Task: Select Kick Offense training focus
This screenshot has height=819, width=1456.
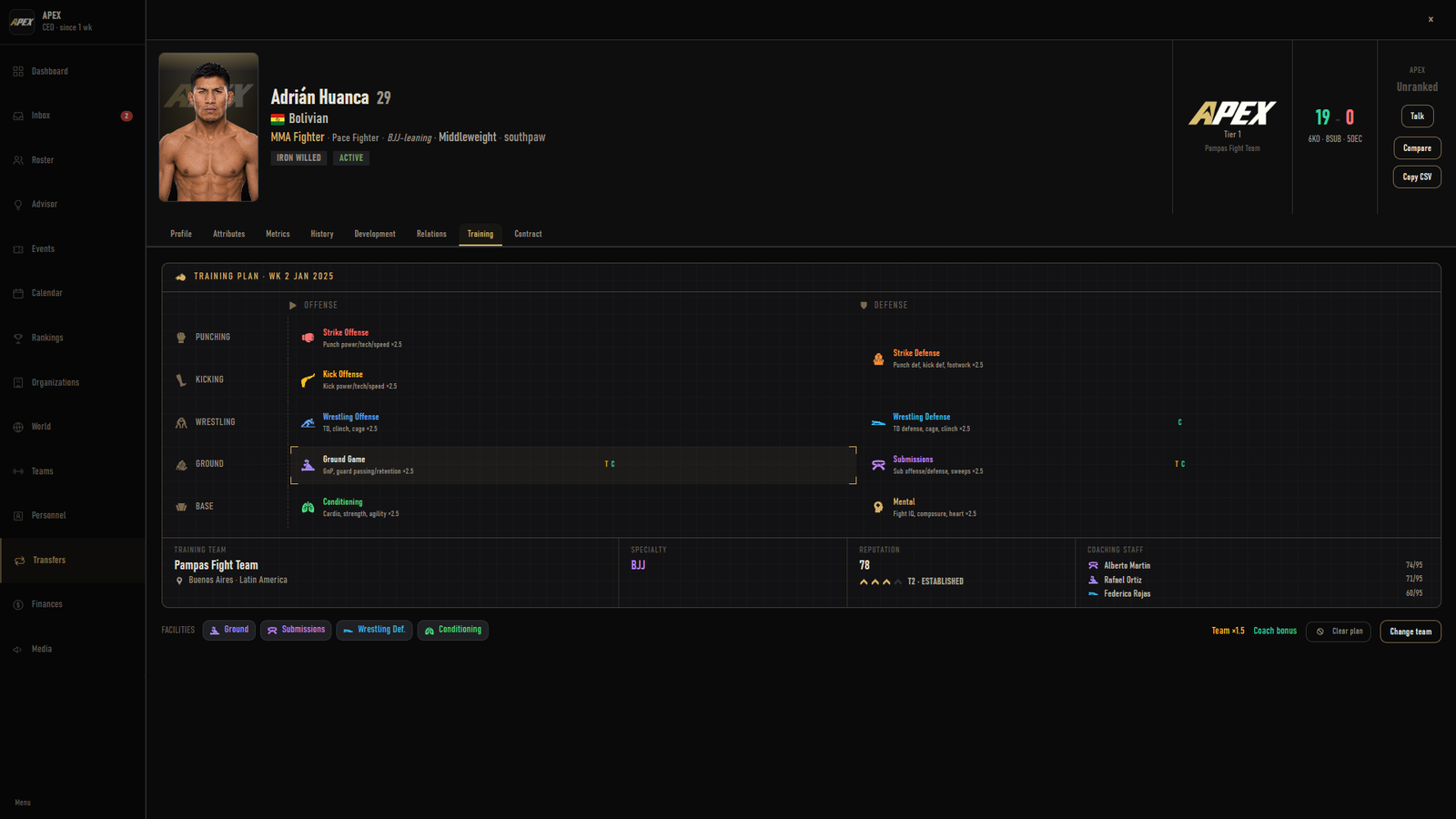Action: coord(571,379)
